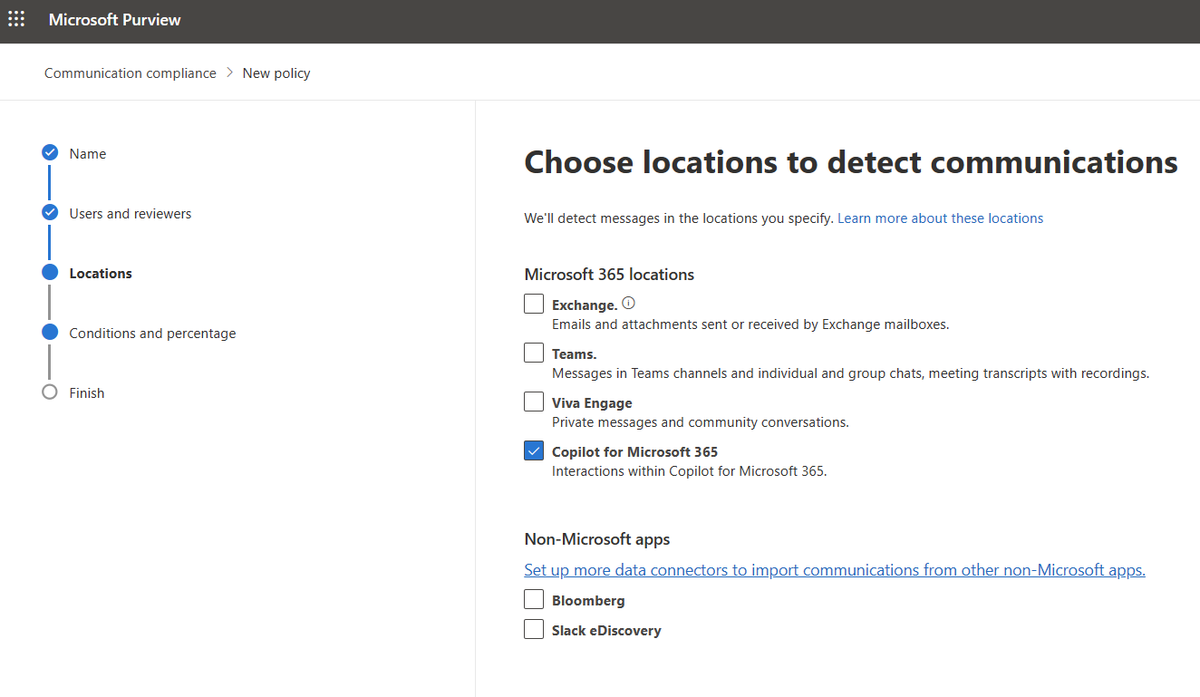
Task: Go to the Name step
Action: click(88, 154)
